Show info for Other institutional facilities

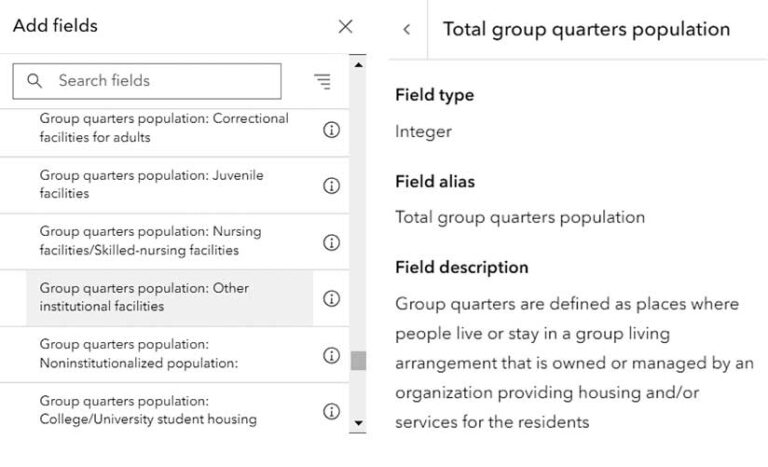click(x=332, y=298)
